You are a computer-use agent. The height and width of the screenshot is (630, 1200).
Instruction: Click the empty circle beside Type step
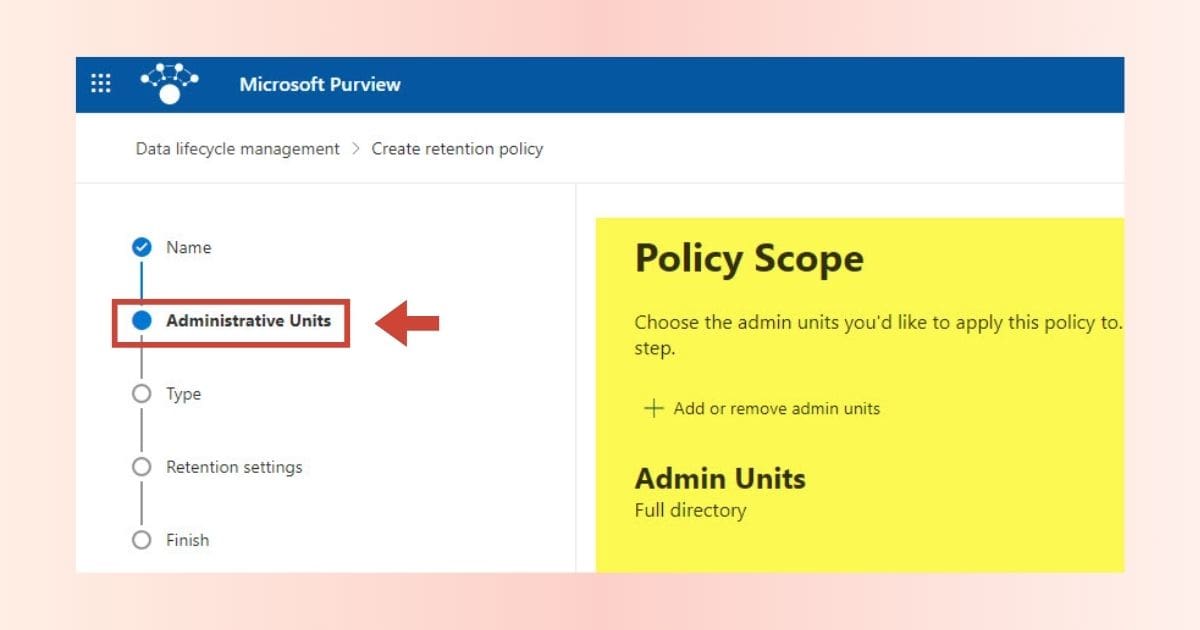[x=142, y=394]
